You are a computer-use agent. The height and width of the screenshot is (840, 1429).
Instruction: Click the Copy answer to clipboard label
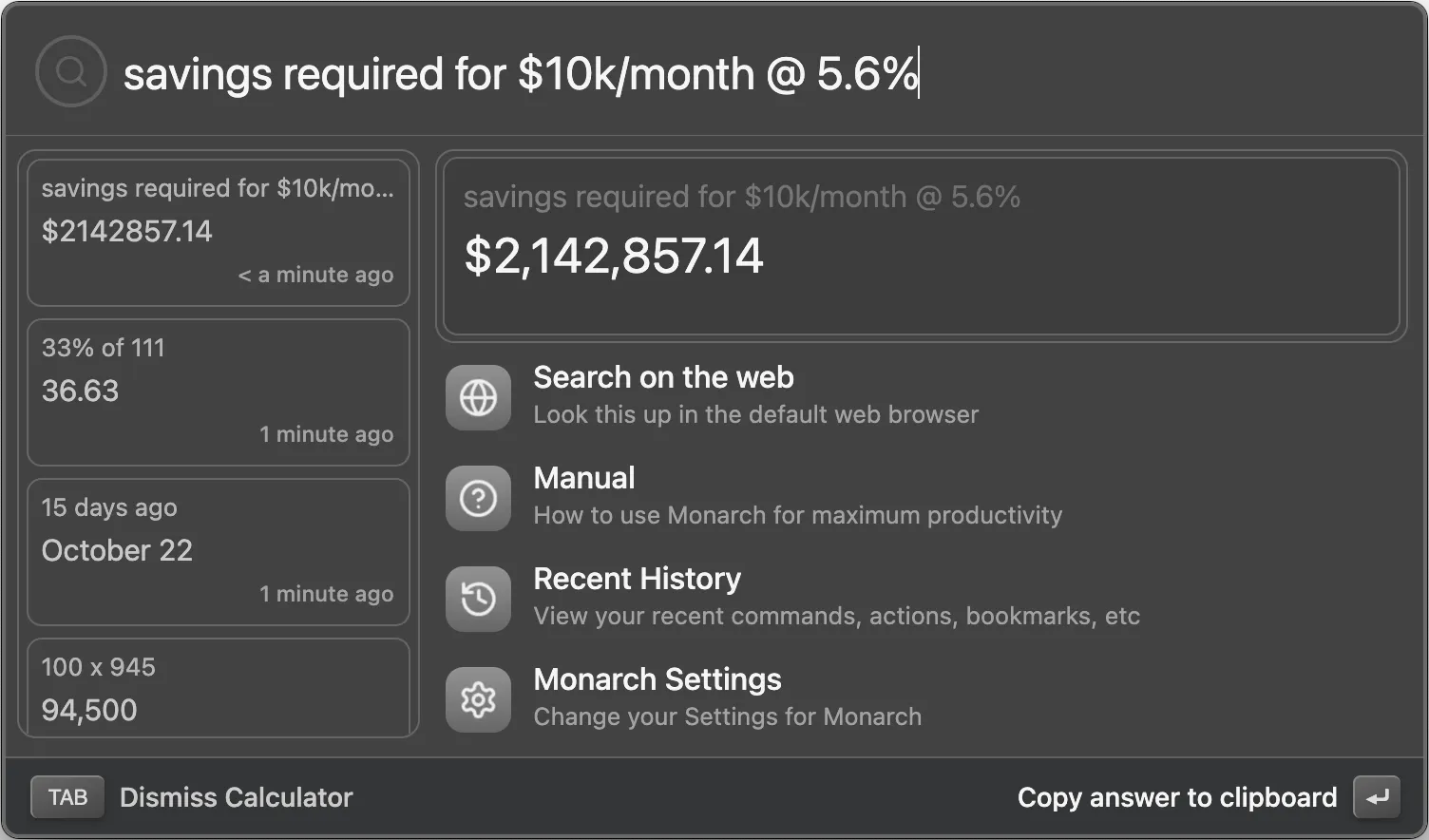click(x=1176, y=797)
